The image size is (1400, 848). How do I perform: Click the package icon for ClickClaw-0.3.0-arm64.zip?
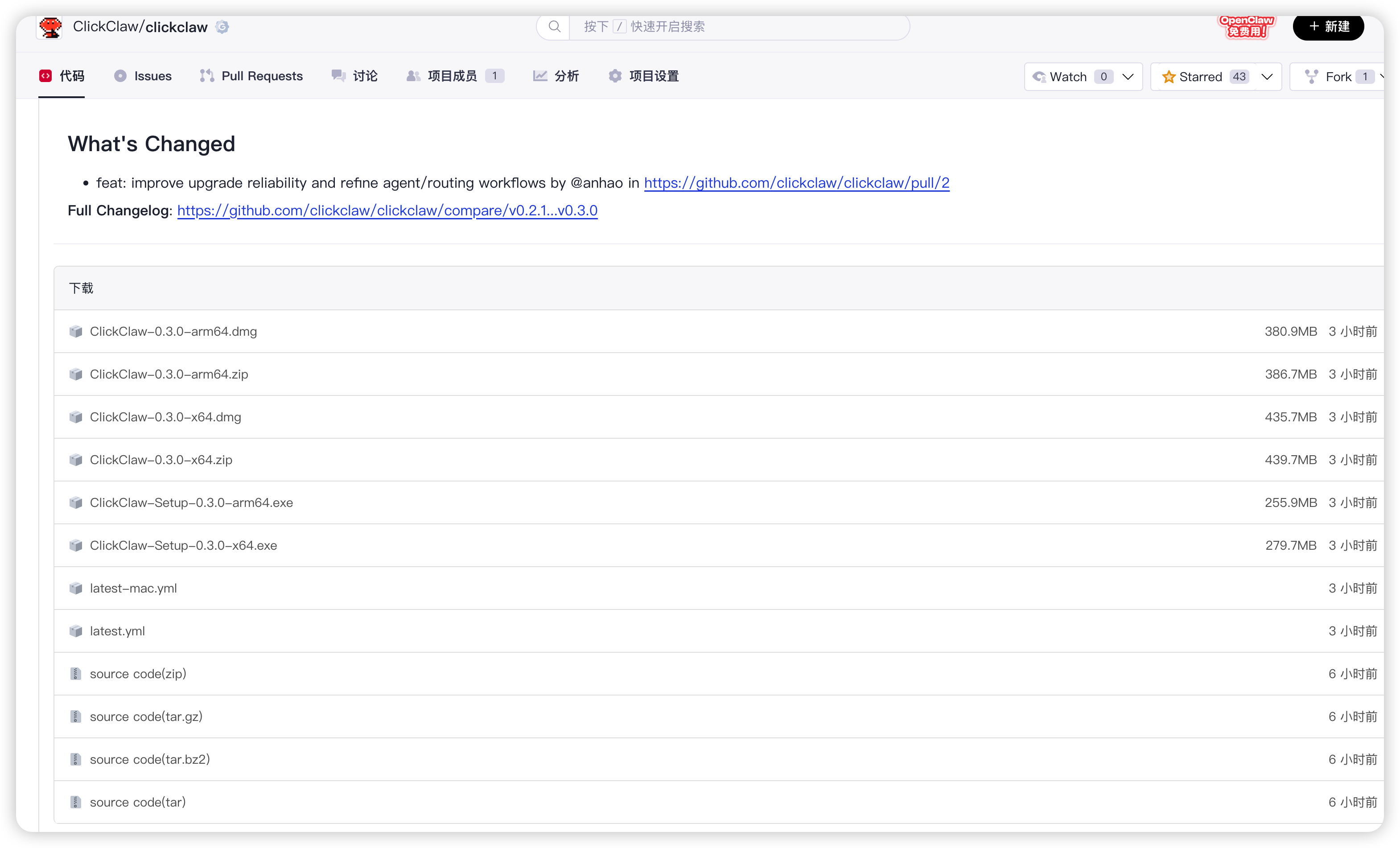[x=75, y=375]
